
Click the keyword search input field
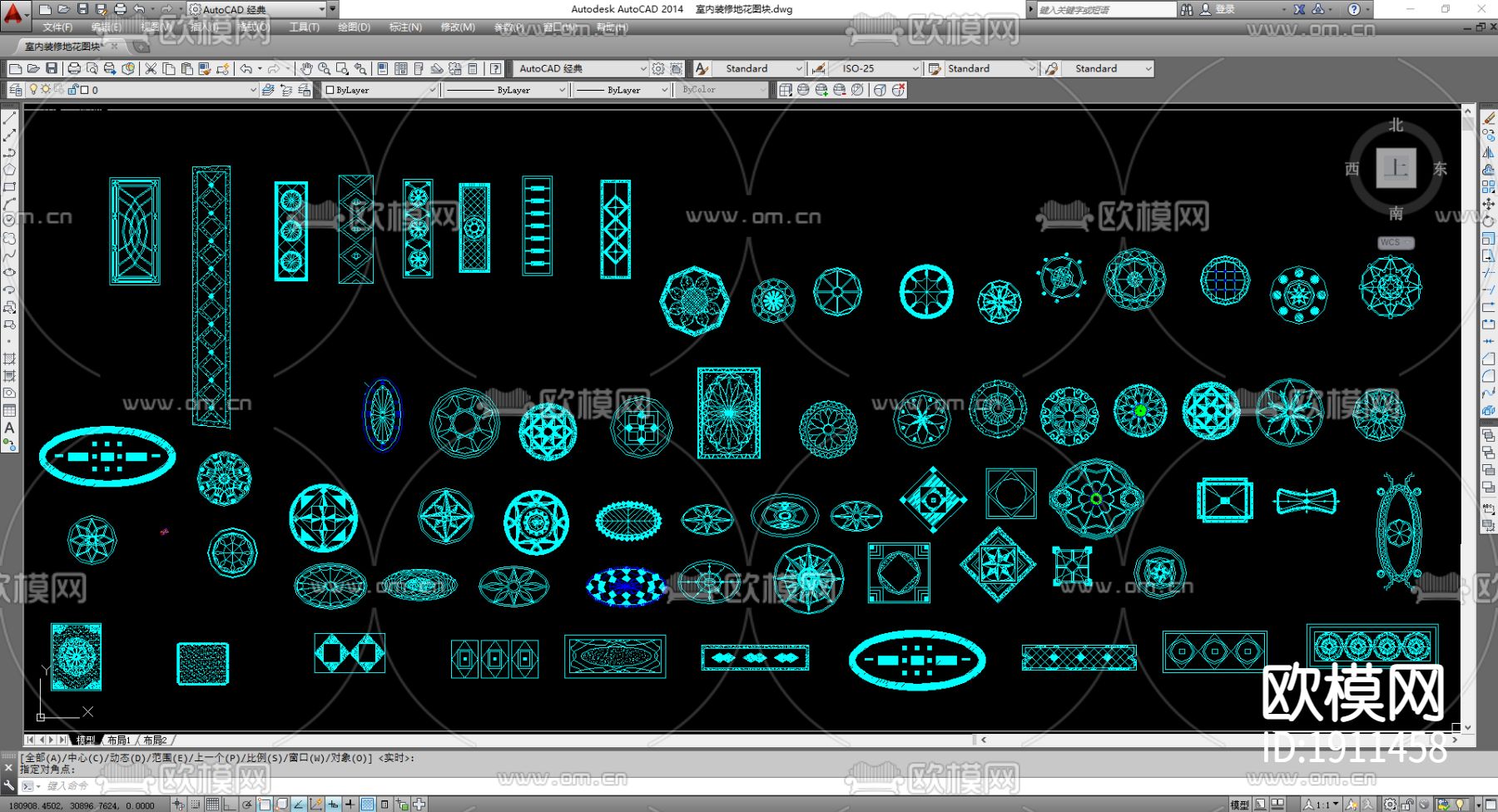pos(1106,9)
